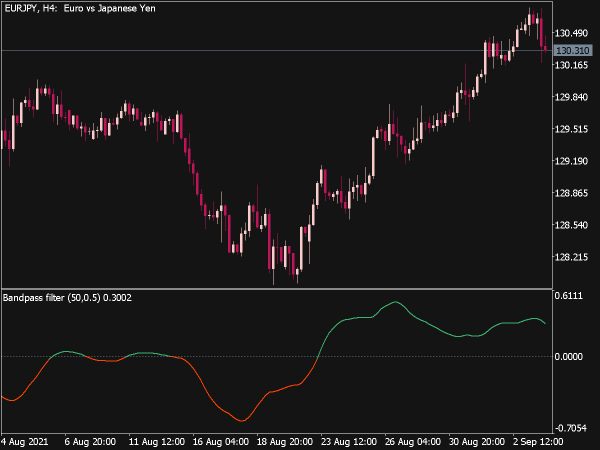Click the 128.540 price axis label
600x450 pixels.
pyautogui.click(x=571, y=225)
